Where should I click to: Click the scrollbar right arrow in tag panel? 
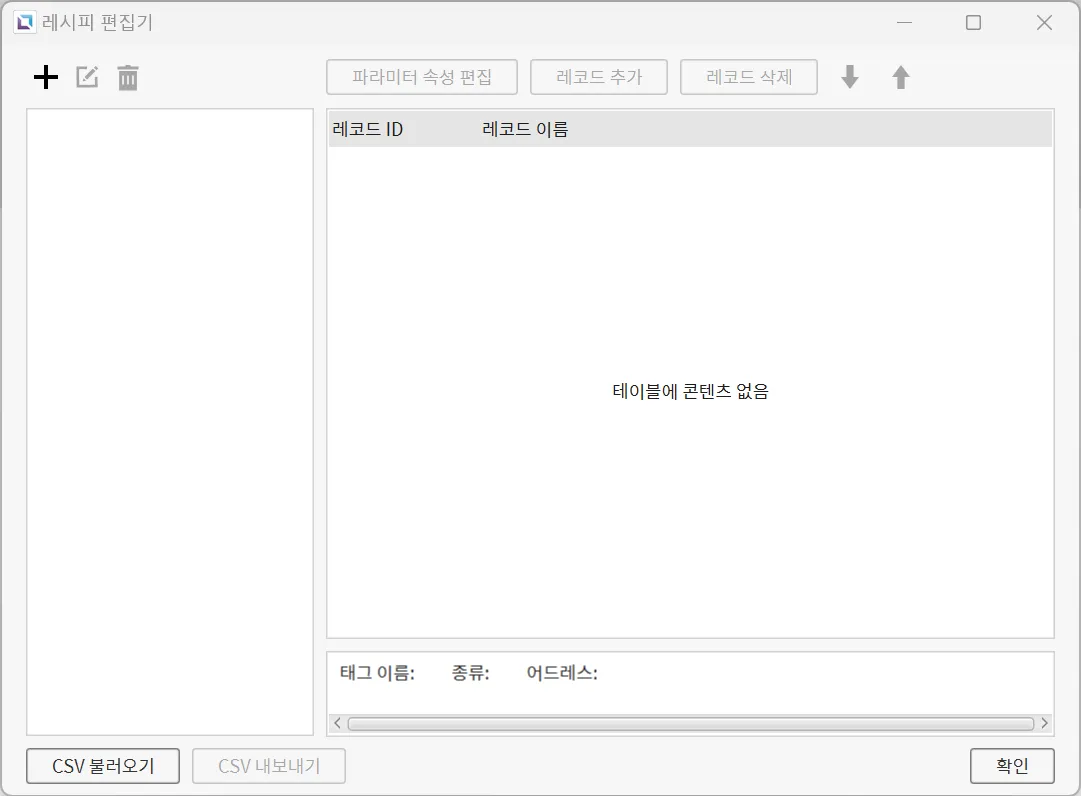tap(1044, 723)
